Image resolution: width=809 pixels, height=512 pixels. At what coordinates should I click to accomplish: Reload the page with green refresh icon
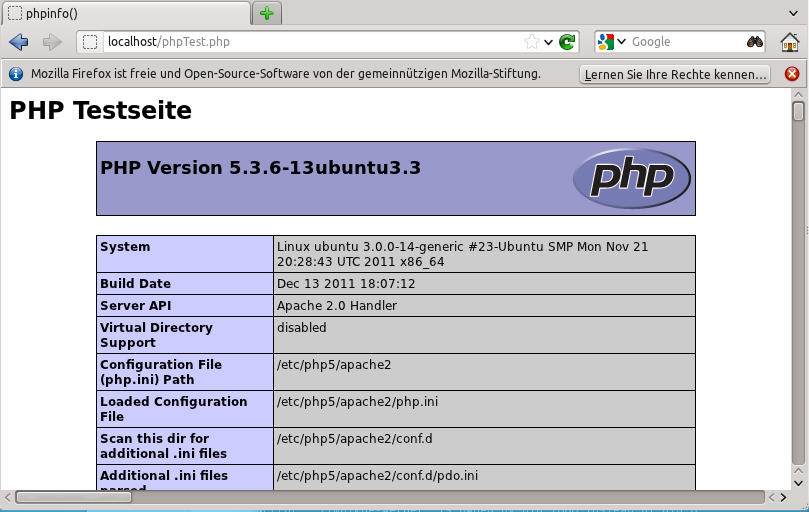coord(567,42)
